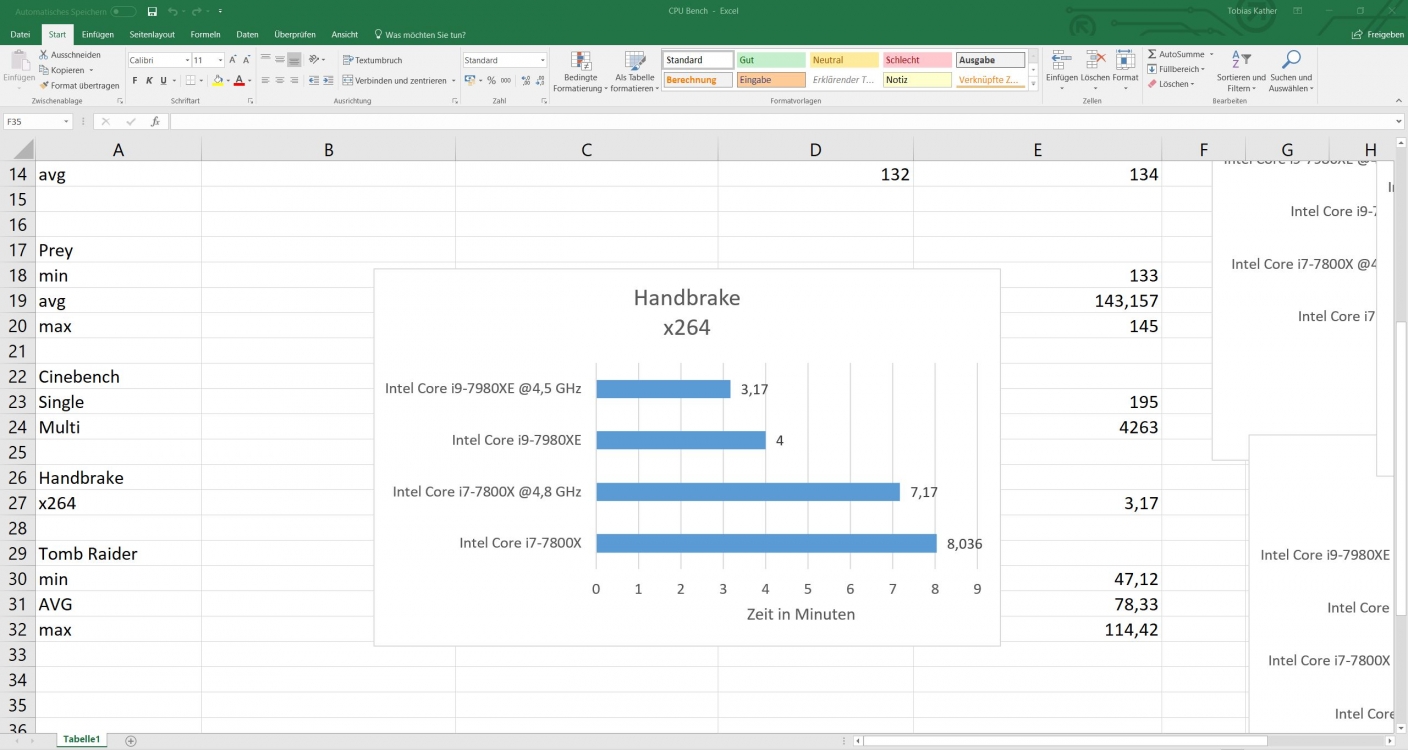The height and width of the screenshot is (750, 1408).
Task: Open the Calibri font name dropdown
Action: (x=187, y=60)
